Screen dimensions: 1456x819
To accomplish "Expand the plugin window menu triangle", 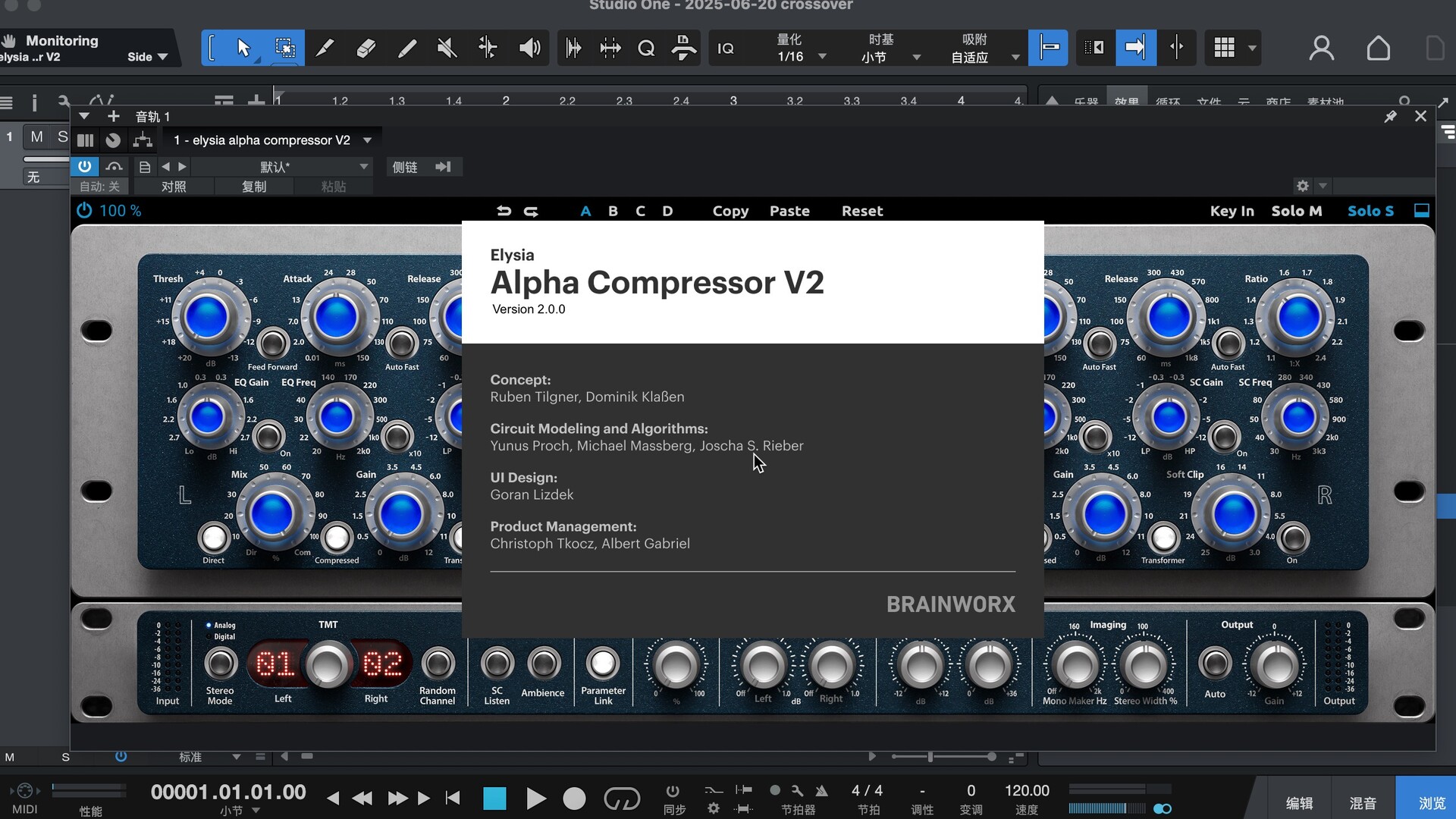I will pyautogui.click(x=84, y=116).
